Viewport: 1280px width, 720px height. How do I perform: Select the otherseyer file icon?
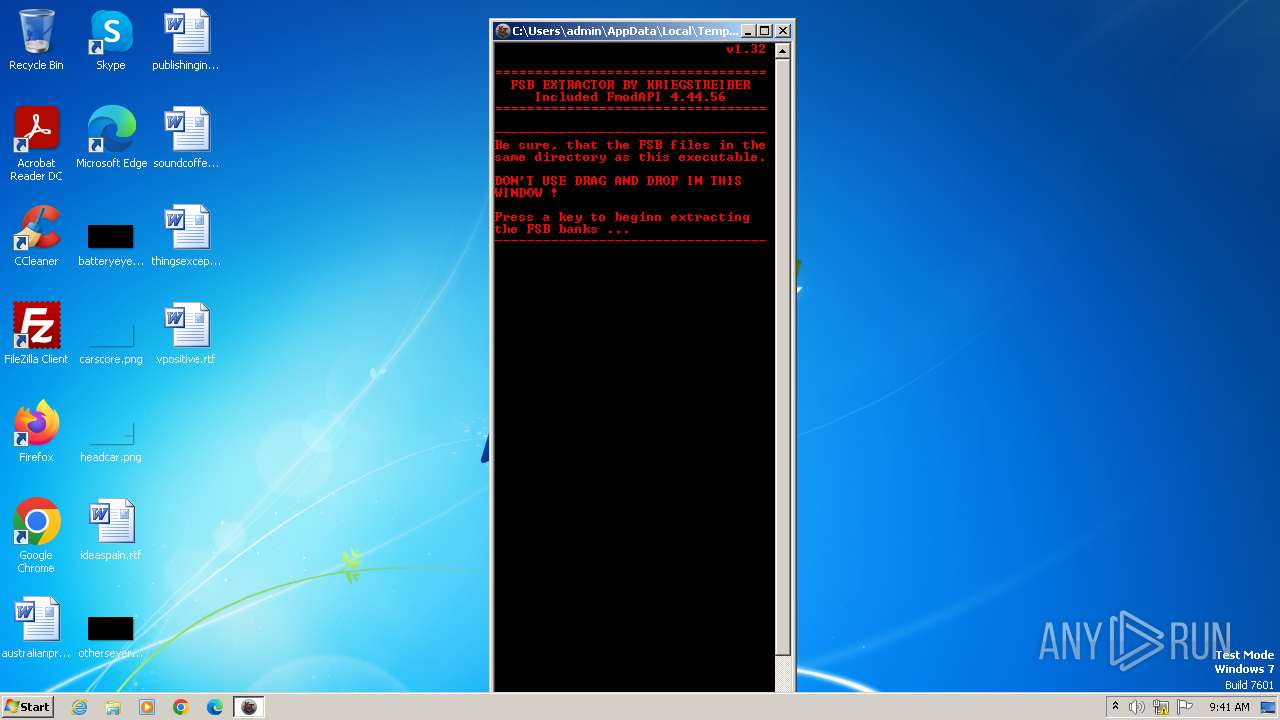(x=111, y=638)
